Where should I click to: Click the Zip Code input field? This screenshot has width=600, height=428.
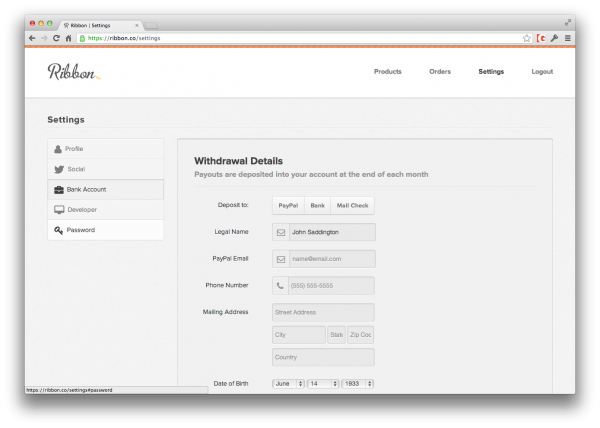[x=360, y=335]
